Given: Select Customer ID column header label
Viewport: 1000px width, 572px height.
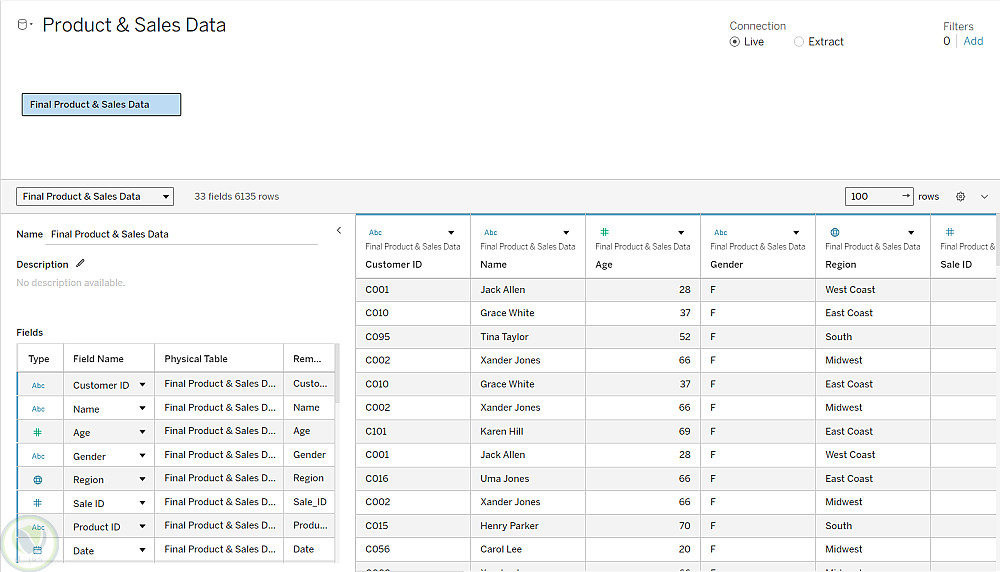Looking at the screenshot, I should click(x=393, y=265).
